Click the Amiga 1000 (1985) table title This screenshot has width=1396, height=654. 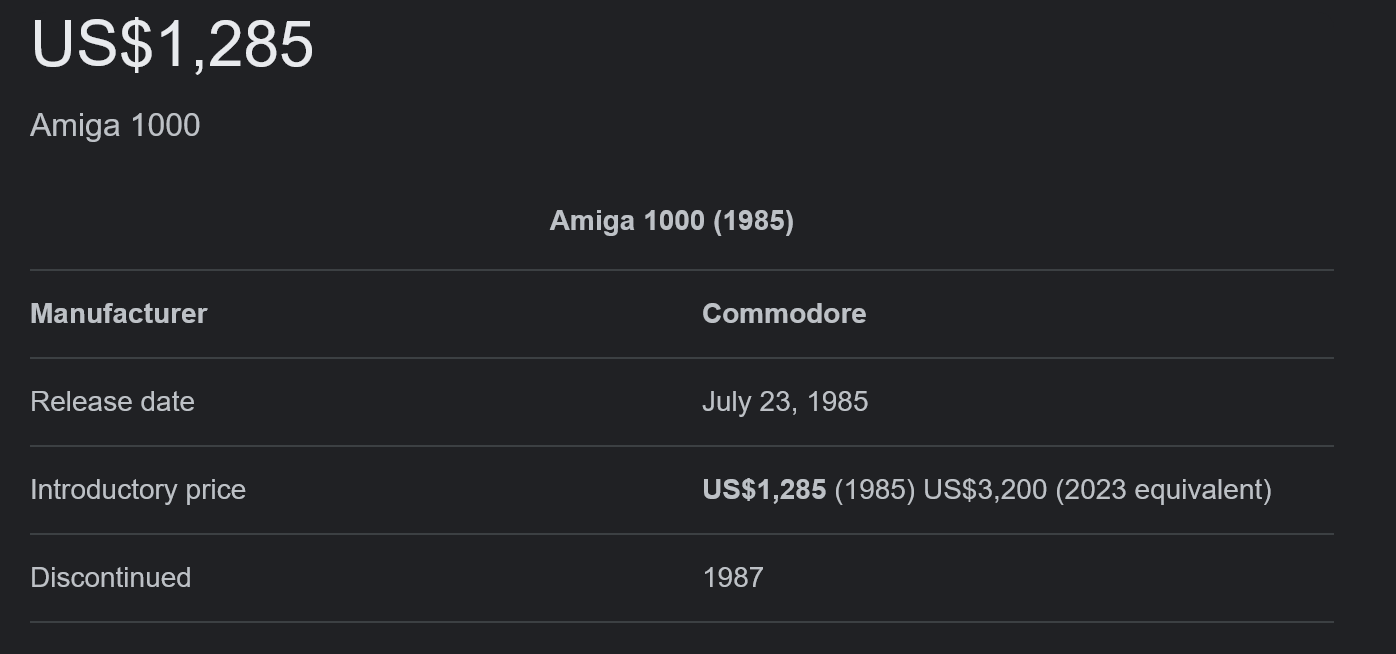coord(672,221)
